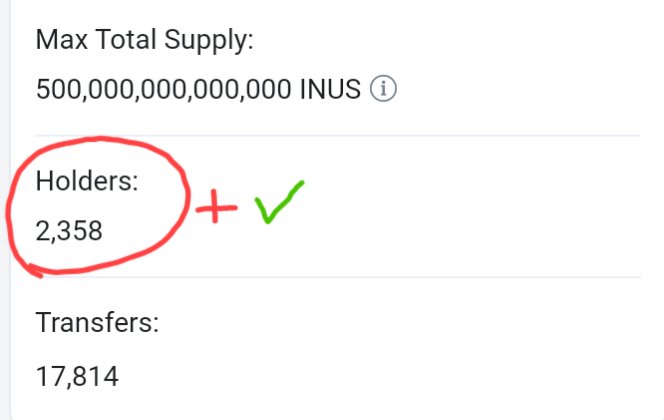The image size is (664, 420).
Task: Click the red plus sign annotation
Action: click(x=216, y=206)
